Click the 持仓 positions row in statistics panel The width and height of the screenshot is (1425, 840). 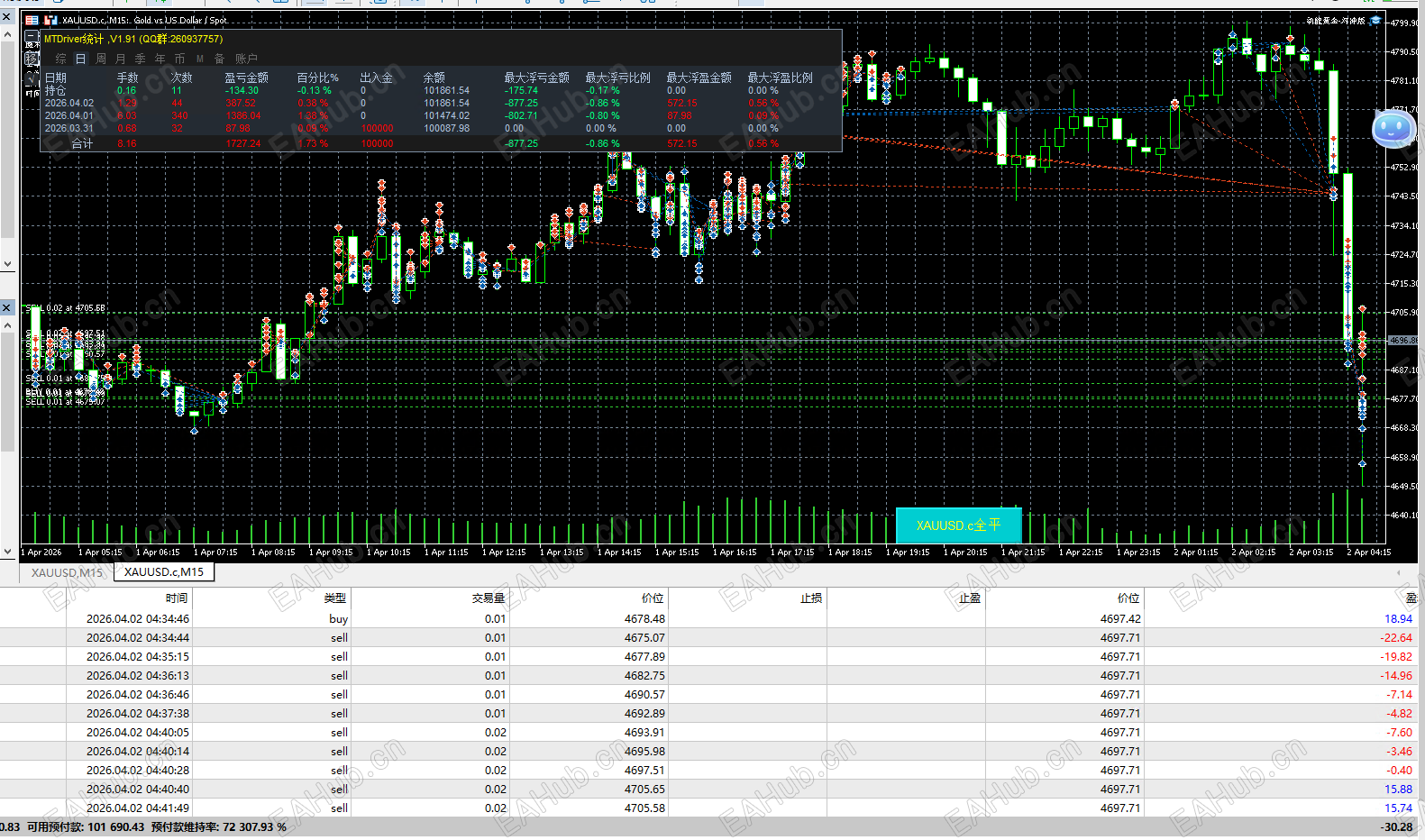[x=442, y=91]
